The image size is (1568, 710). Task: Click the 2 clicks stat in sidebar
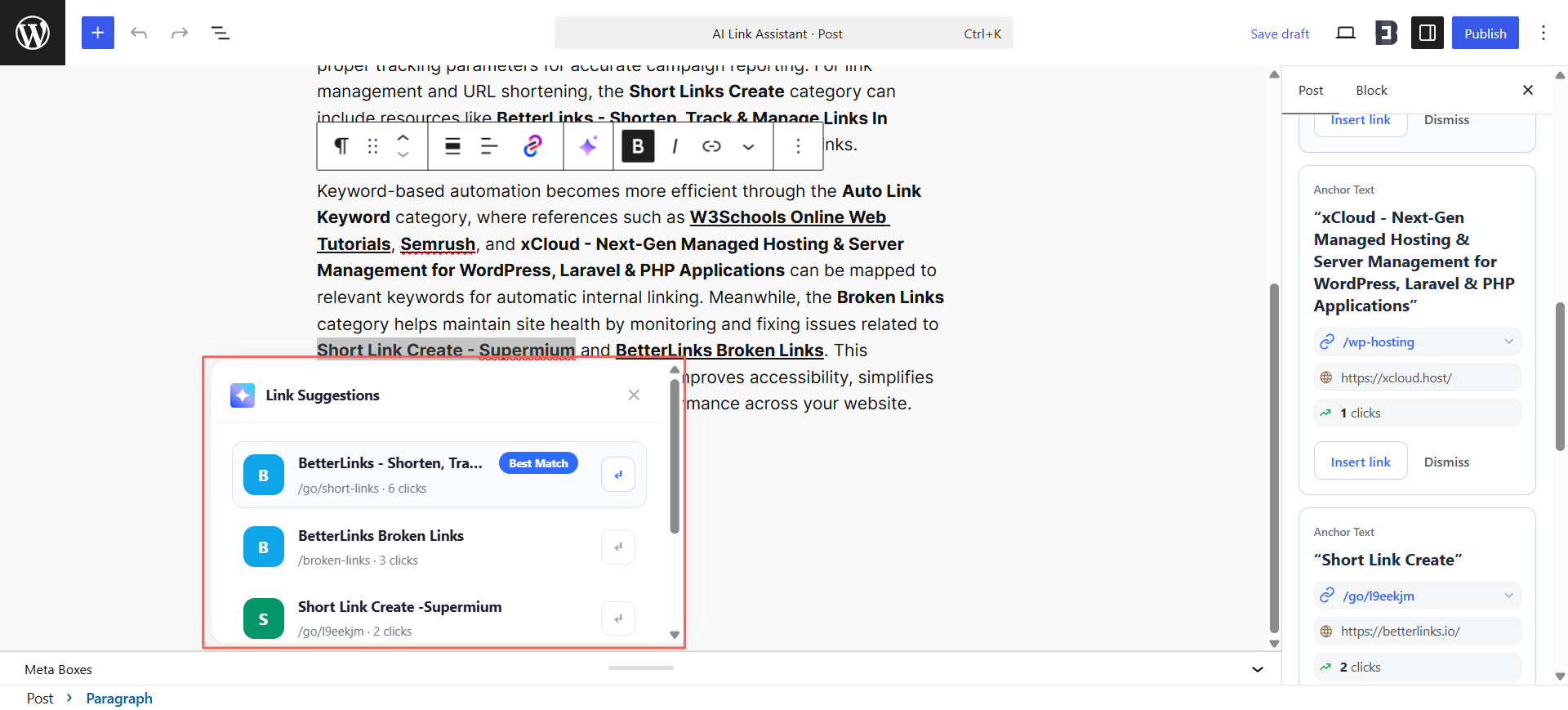1417,667
